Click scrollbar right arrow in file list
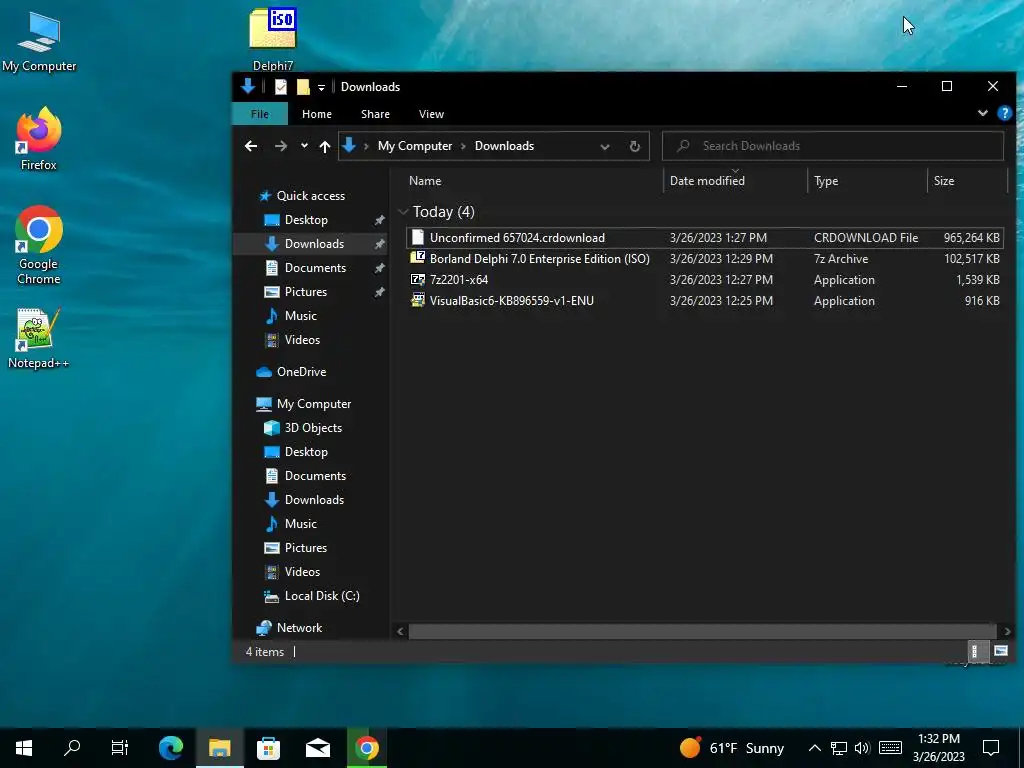1024x768 pixels. 1007,632
